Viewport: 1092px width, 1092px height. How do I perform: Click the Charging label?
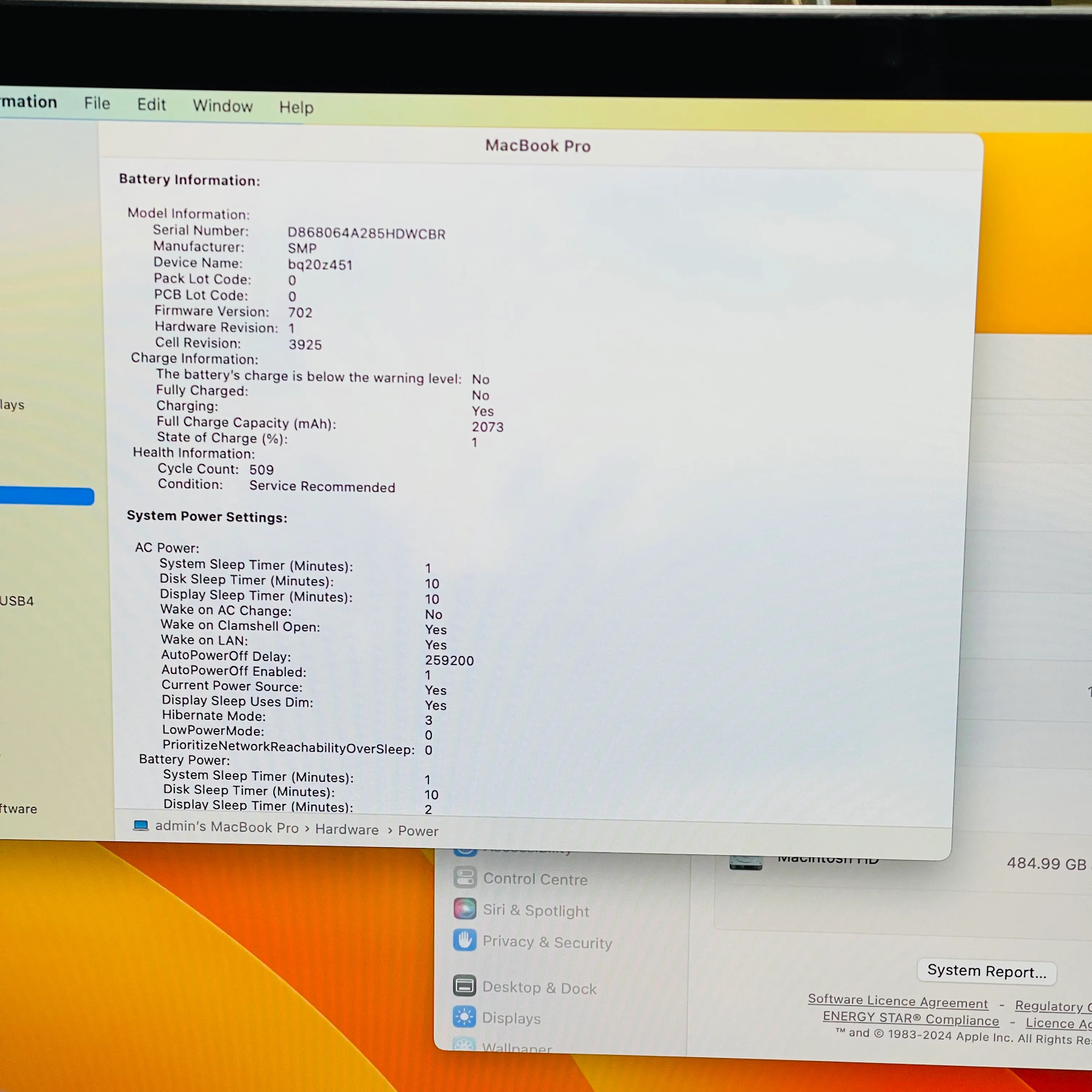click(187, 406)
